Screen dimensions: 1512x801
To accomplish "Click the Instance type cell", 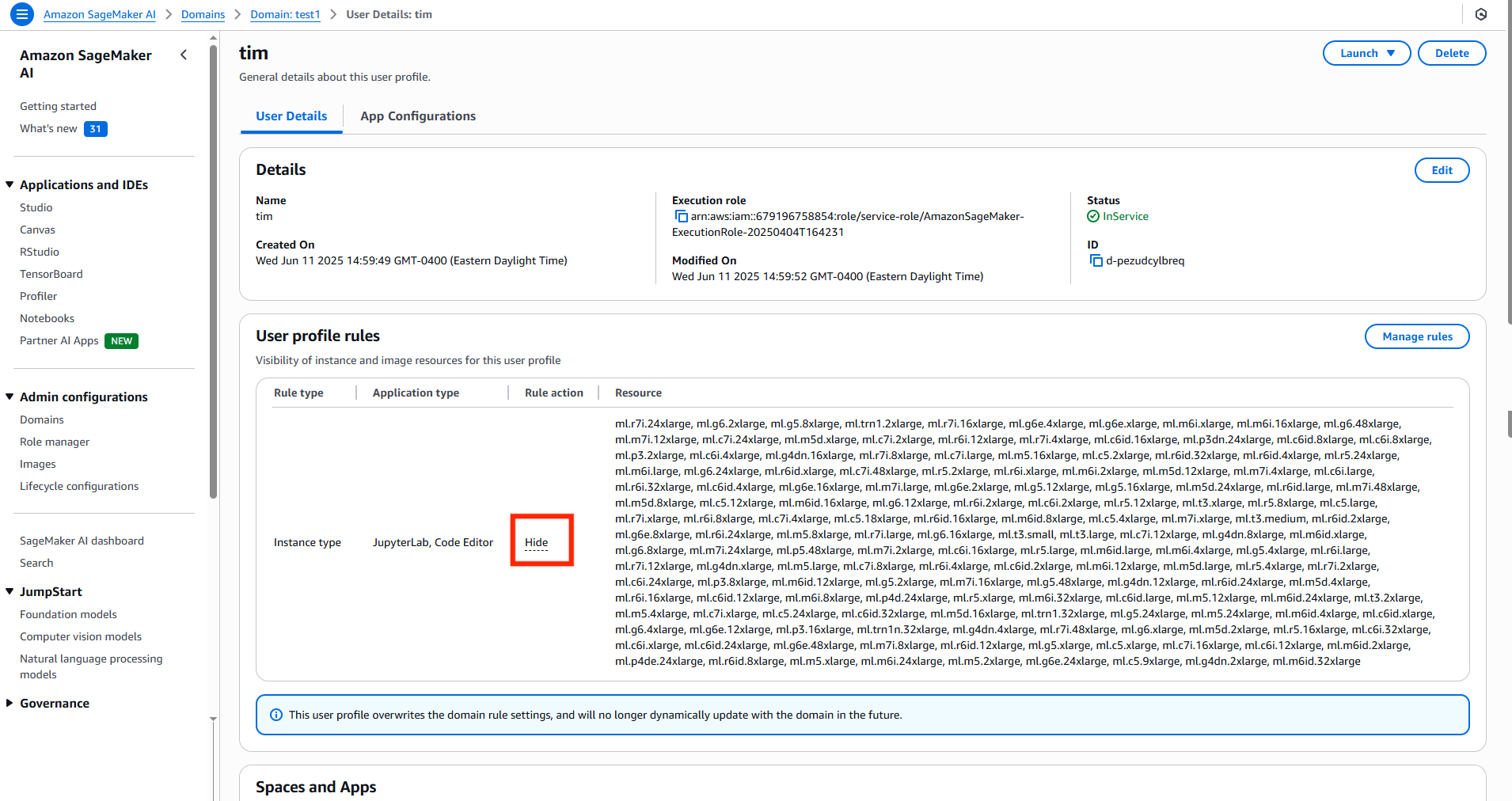I will (x=307, y=542).
